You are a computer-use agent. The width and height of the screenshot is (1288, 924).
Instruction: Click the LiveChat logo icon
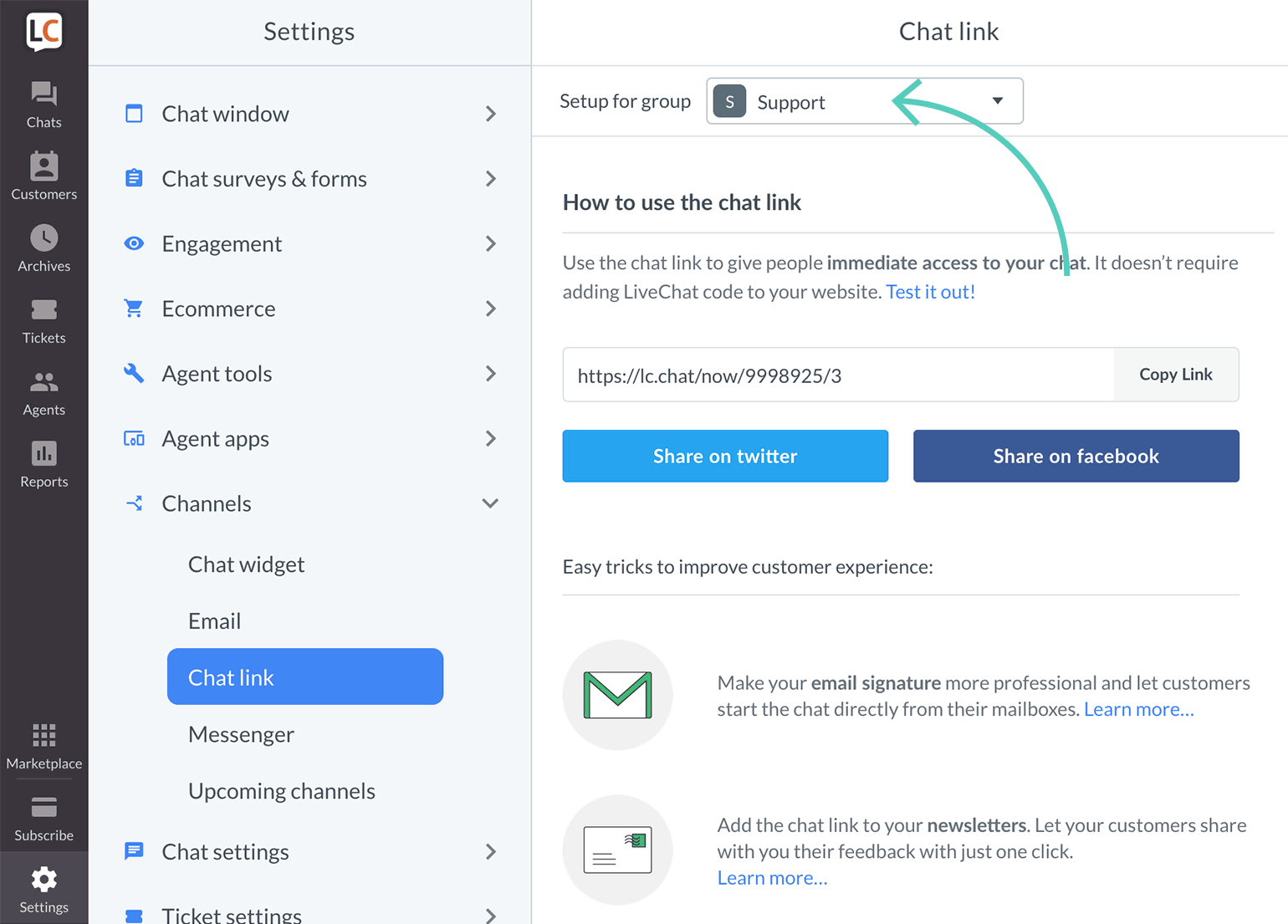tap(43, 32)
